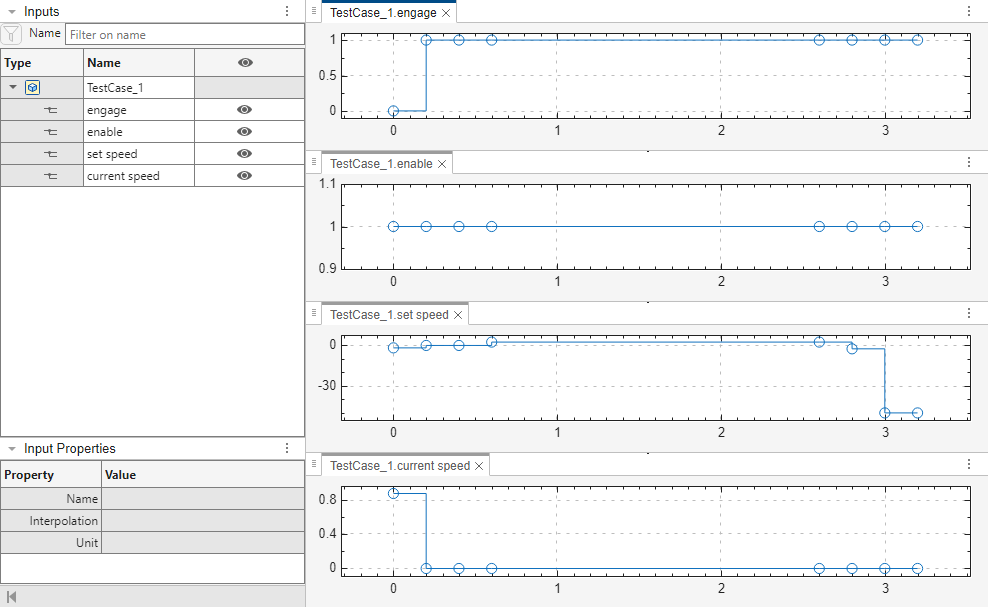Open the Input Properties options menu
Image resolution: width=988 pixels, height=607 pixels.
tap(288, 448)
